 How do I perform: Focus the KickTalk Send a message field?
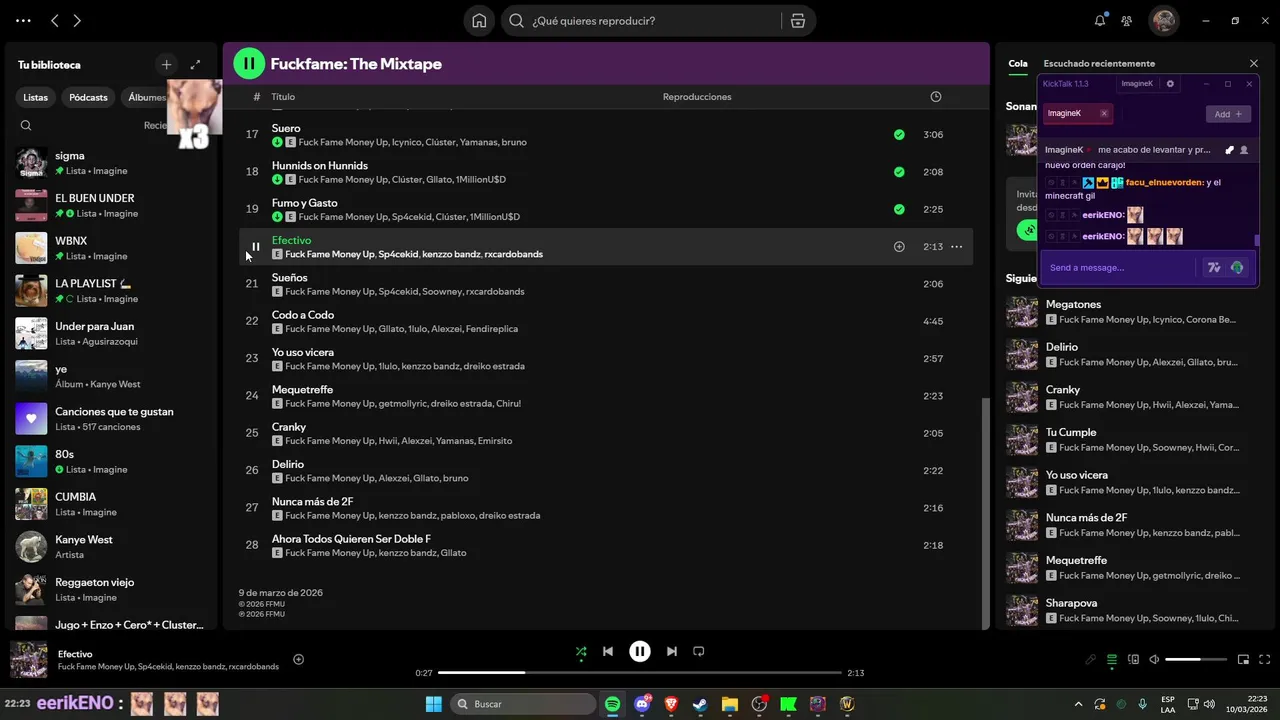pos(1118,268)
